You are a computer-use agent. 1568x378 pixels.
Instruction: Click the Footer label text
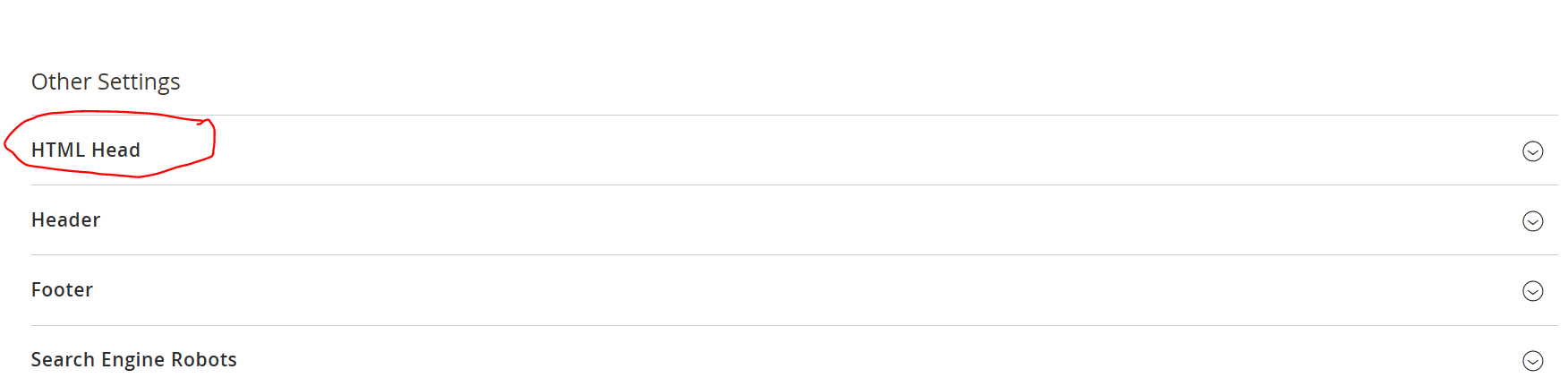point(63,290)
